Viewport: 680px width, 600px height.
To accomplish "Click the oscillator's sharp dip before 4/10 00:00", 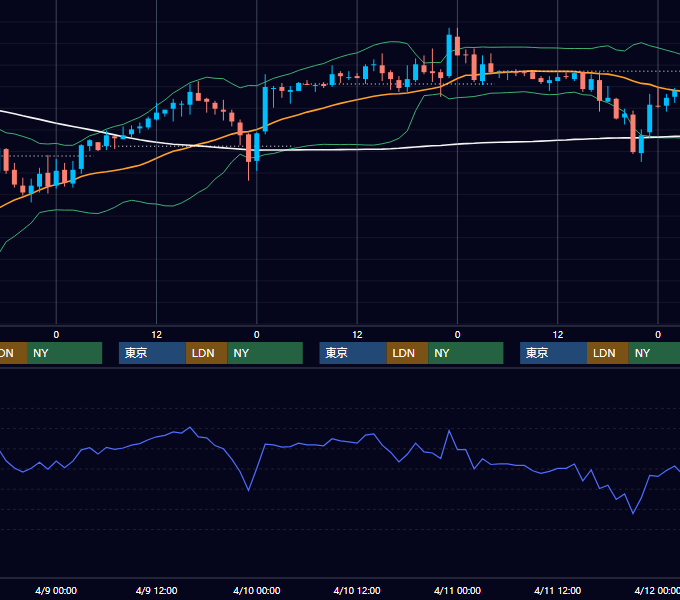I will 248,490.
